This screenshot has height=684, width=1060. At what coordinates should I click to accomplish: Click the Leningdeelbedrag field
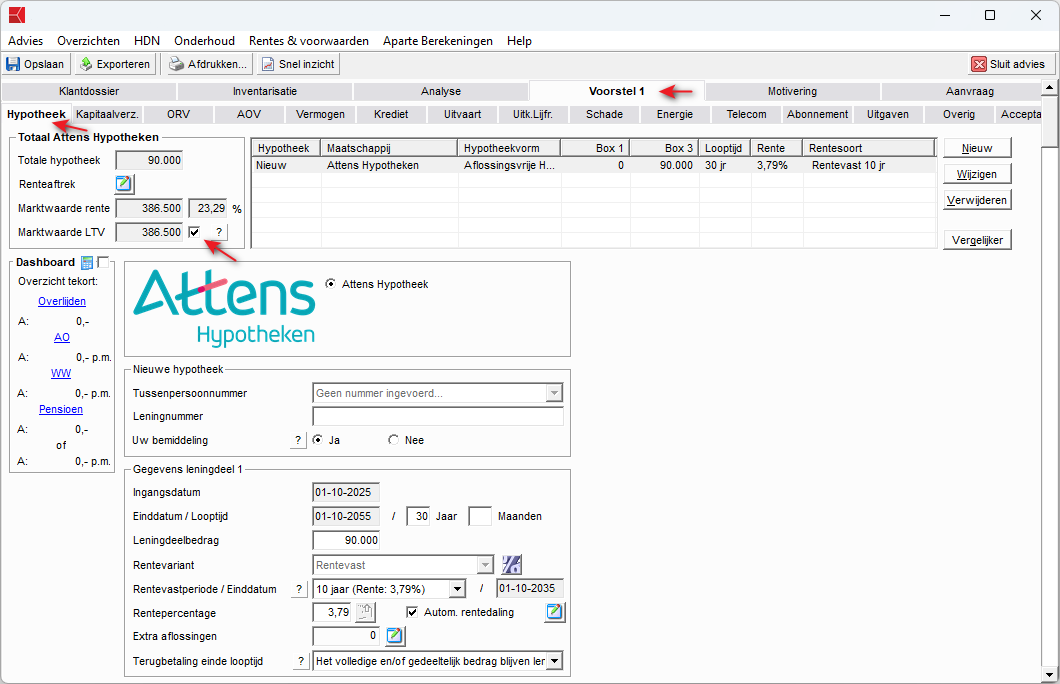click(346, 540)
